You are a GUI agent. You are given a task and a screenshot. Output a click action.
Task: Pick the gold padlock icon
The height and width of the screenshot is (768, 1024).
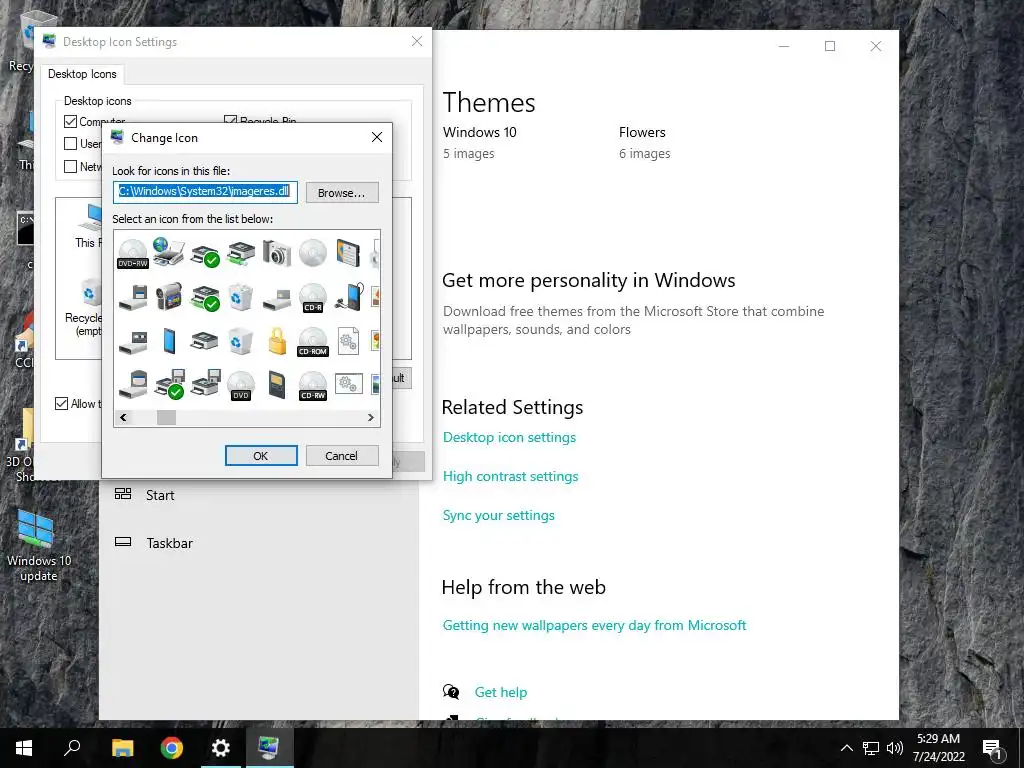pyautogui.click(x=277, y=341)
